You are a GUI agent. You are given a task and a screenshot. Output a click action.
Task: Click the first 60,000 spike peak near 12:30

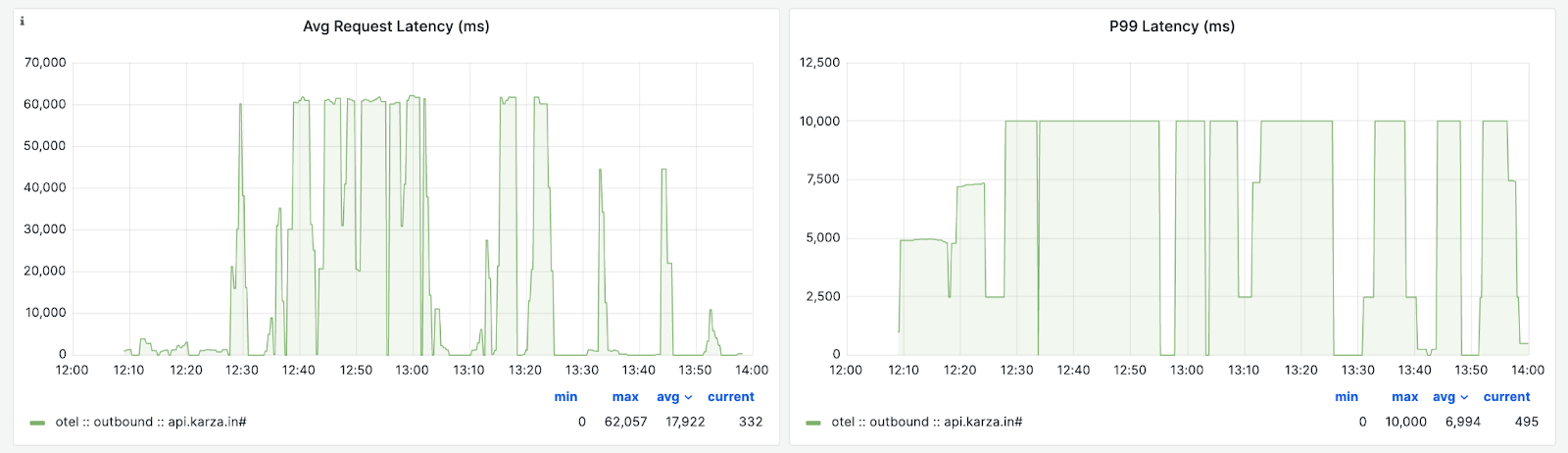click(x=240, y=106)
